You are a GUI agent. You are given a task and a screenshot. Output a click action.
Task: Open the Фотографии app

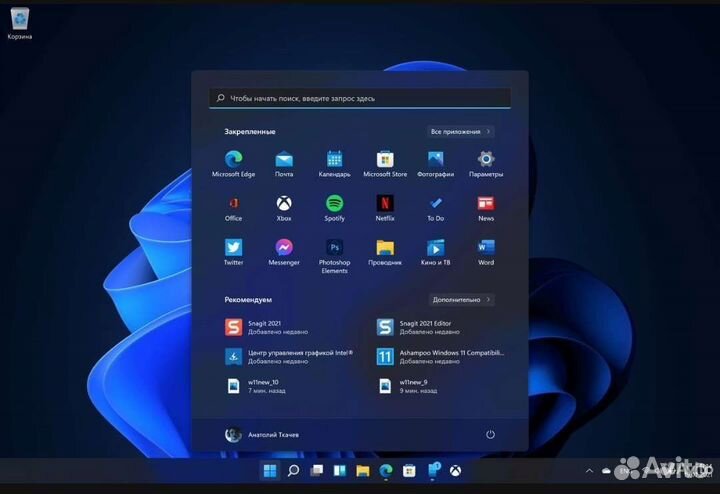point(435,163)
